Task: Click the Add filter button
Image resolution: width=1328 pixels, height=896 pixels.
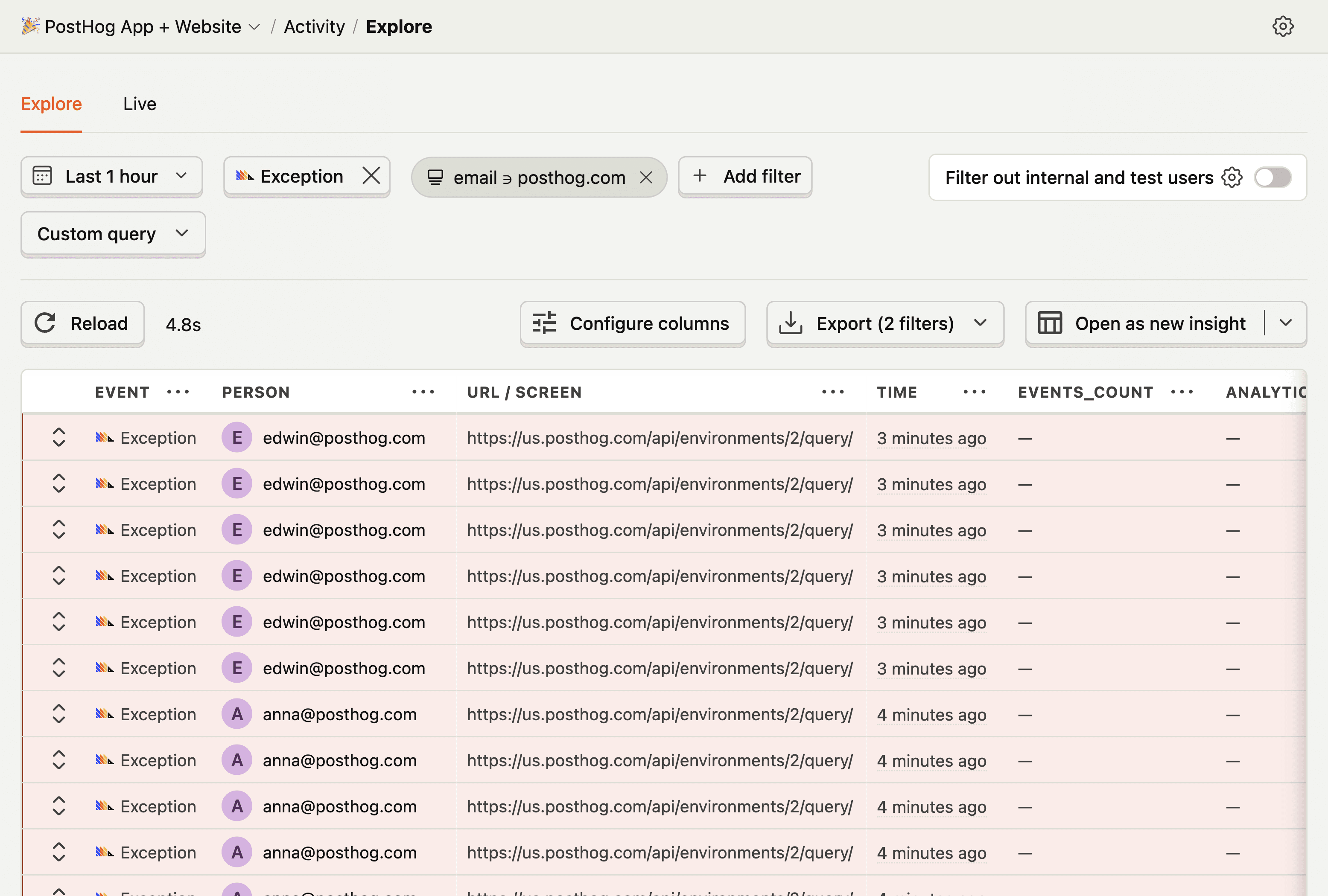Action: (x=744, y=177)
